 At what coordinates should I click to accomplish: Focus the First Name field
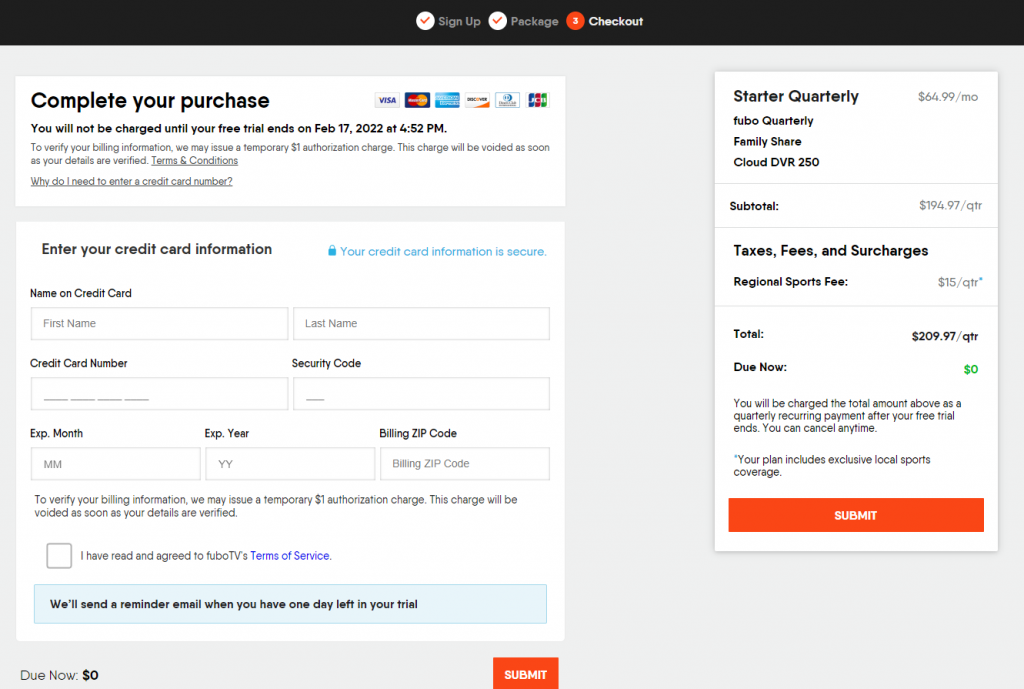pos(159,324)
